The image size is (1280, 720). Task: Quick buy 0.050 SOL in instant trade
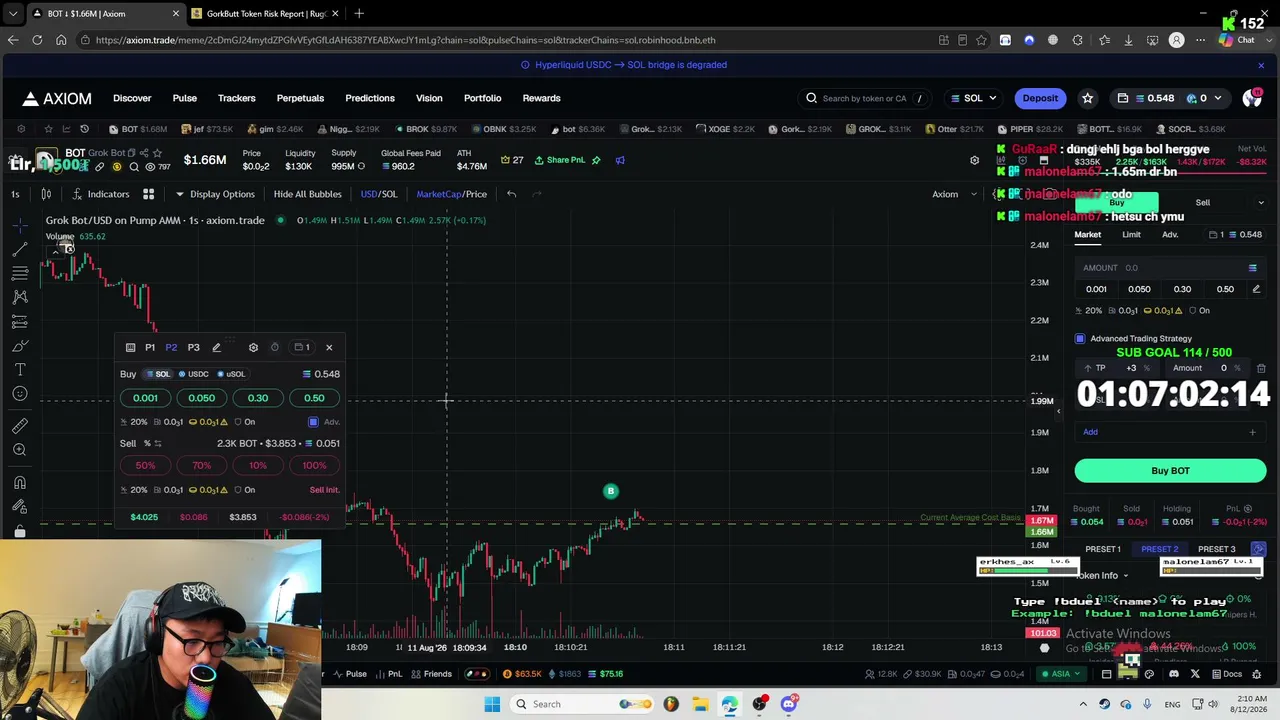click(x=201, y=398)
